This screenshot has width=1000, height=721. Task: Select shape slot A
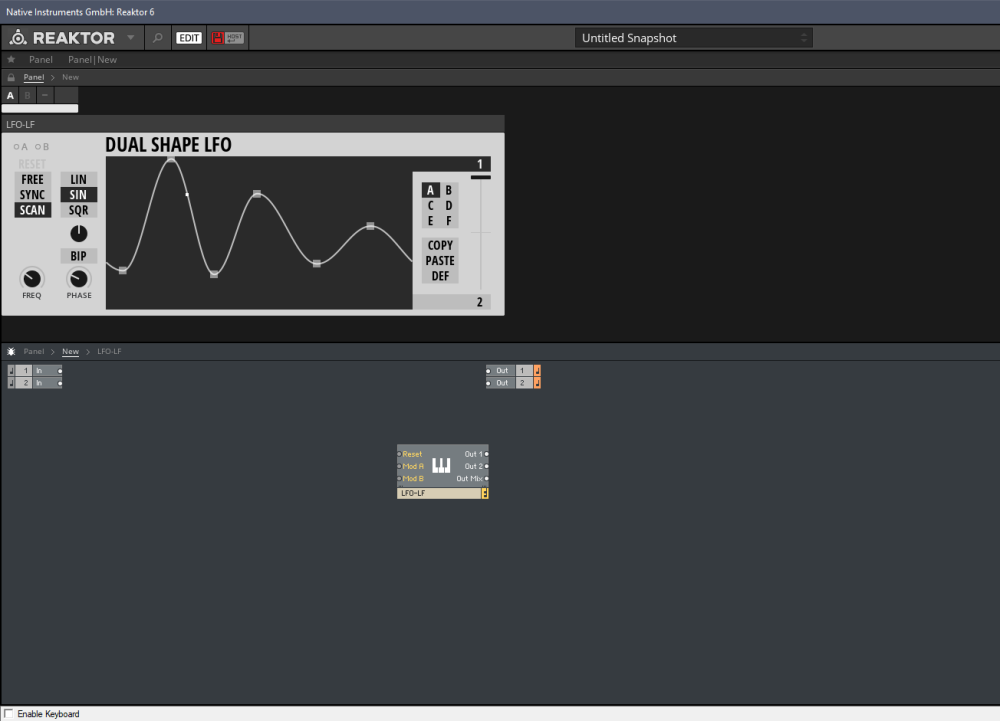[x=430, y=190]
